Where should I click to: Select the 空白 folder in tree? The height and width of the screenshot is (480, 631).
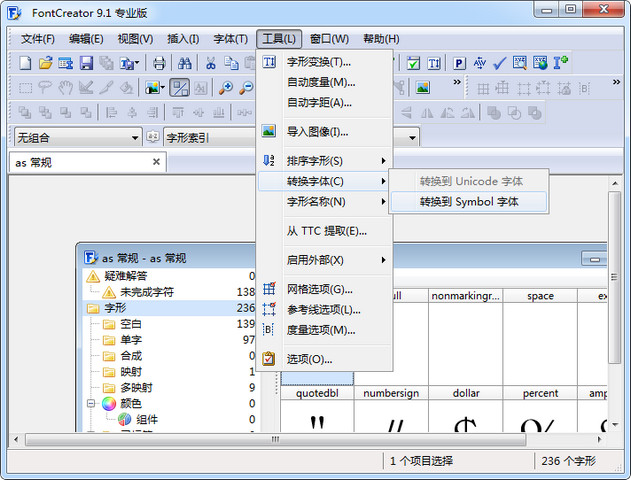pyautogui.click(x=130, y=324)
